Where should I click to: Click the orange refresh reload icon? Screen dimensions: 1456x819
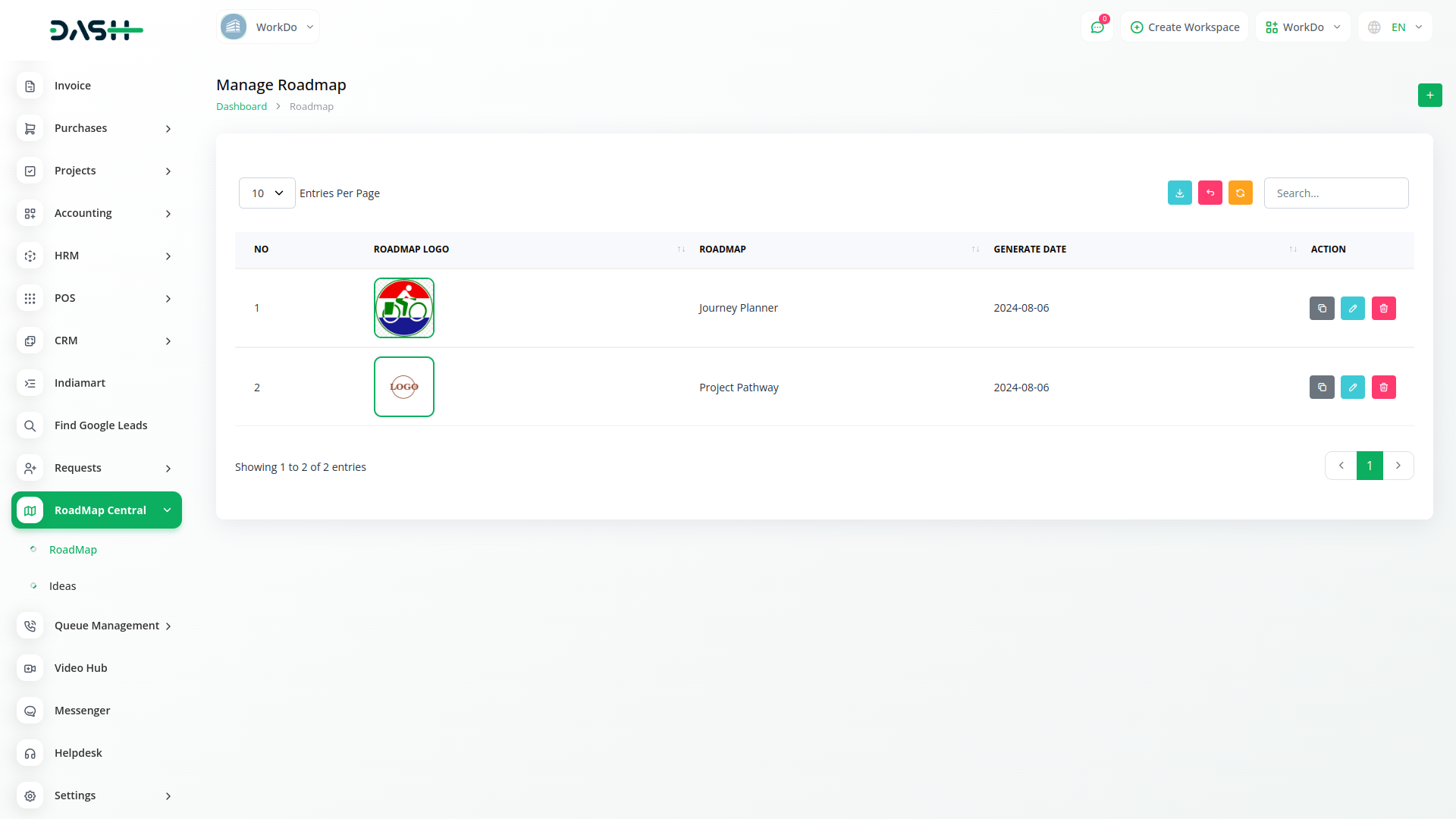tap(1240, 193)
